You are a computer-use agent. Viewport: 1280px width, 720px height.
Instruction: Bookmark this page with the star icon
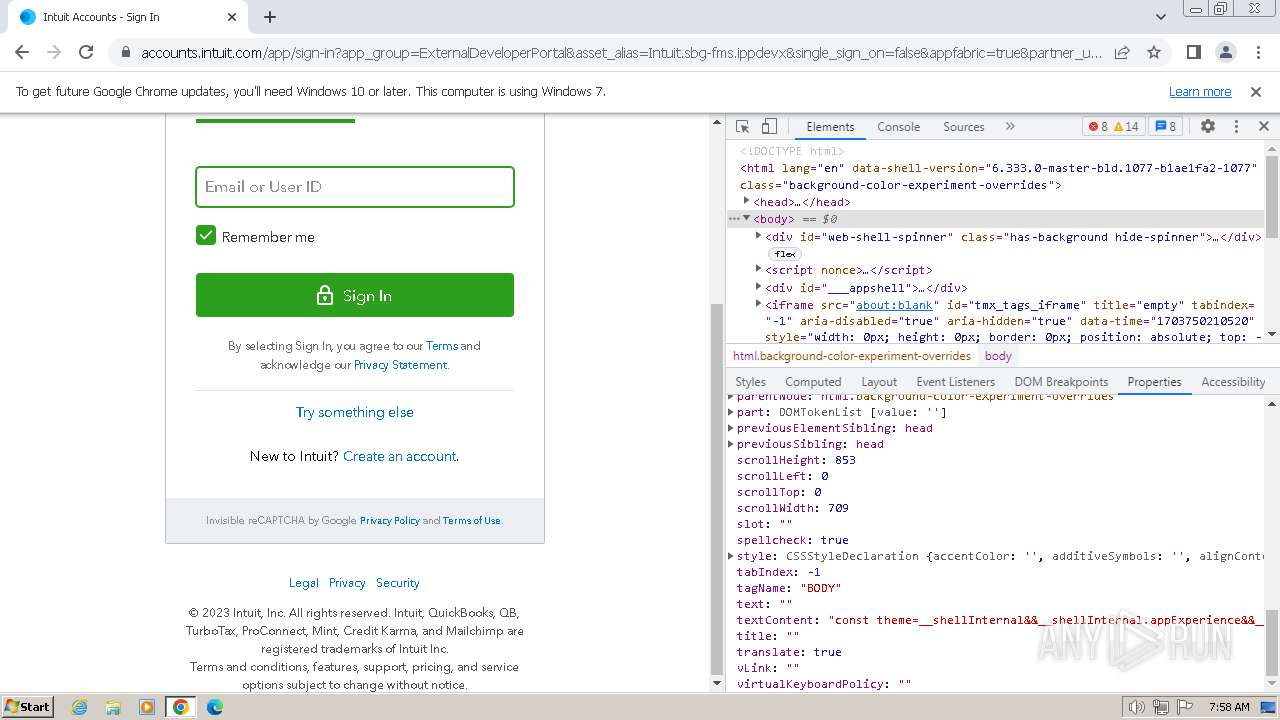point(1154,52)
